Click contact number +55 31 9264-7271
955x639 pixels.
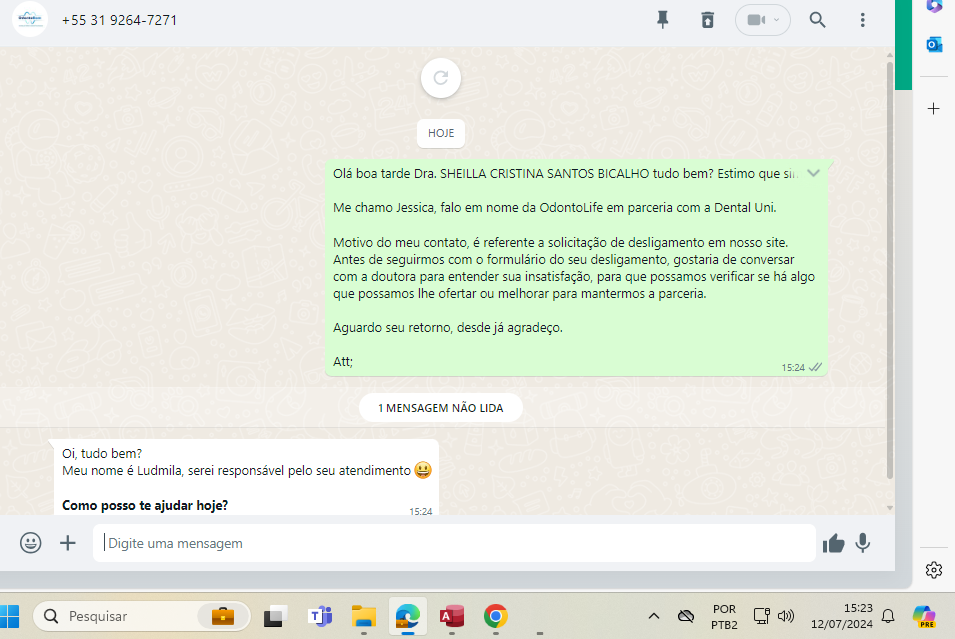pyautogui.click(x=119, y=20)
